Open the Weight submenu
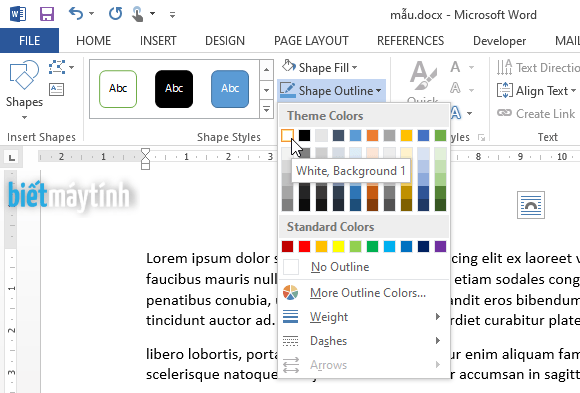 [364, 317]
